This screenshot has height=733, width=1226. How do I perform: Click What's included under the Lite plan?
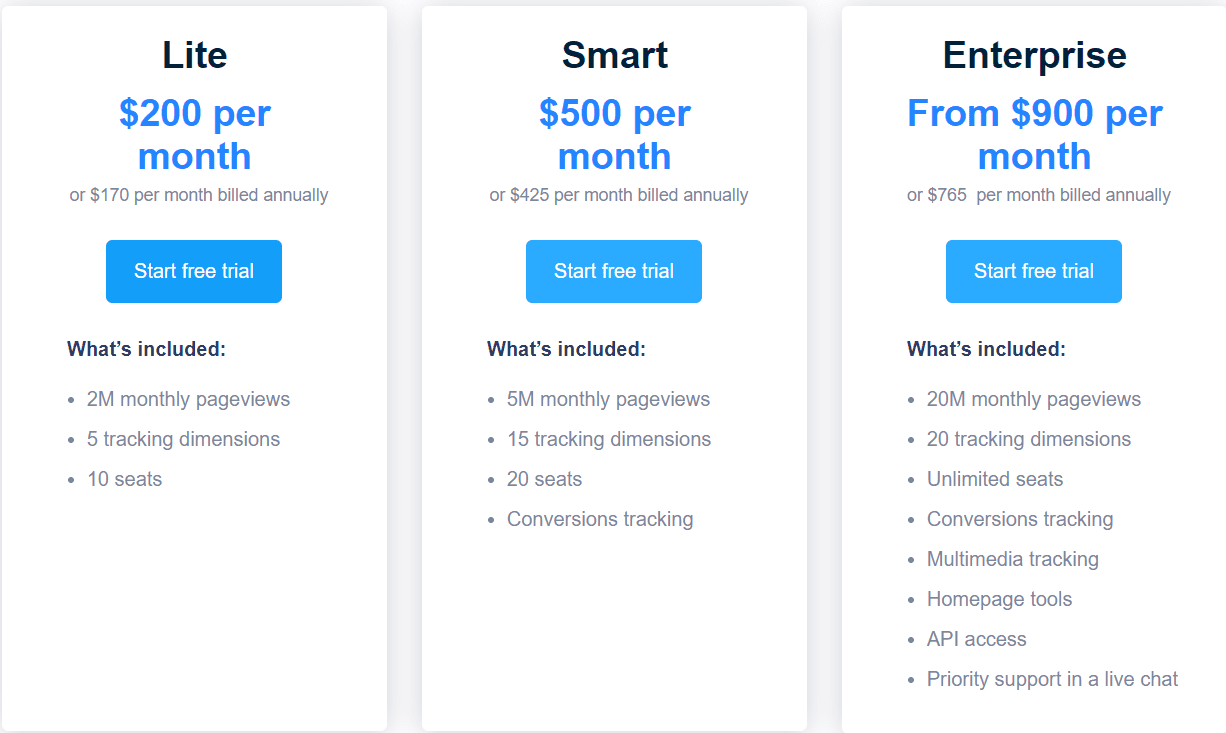pyautogui.click(x=145, y=349)
